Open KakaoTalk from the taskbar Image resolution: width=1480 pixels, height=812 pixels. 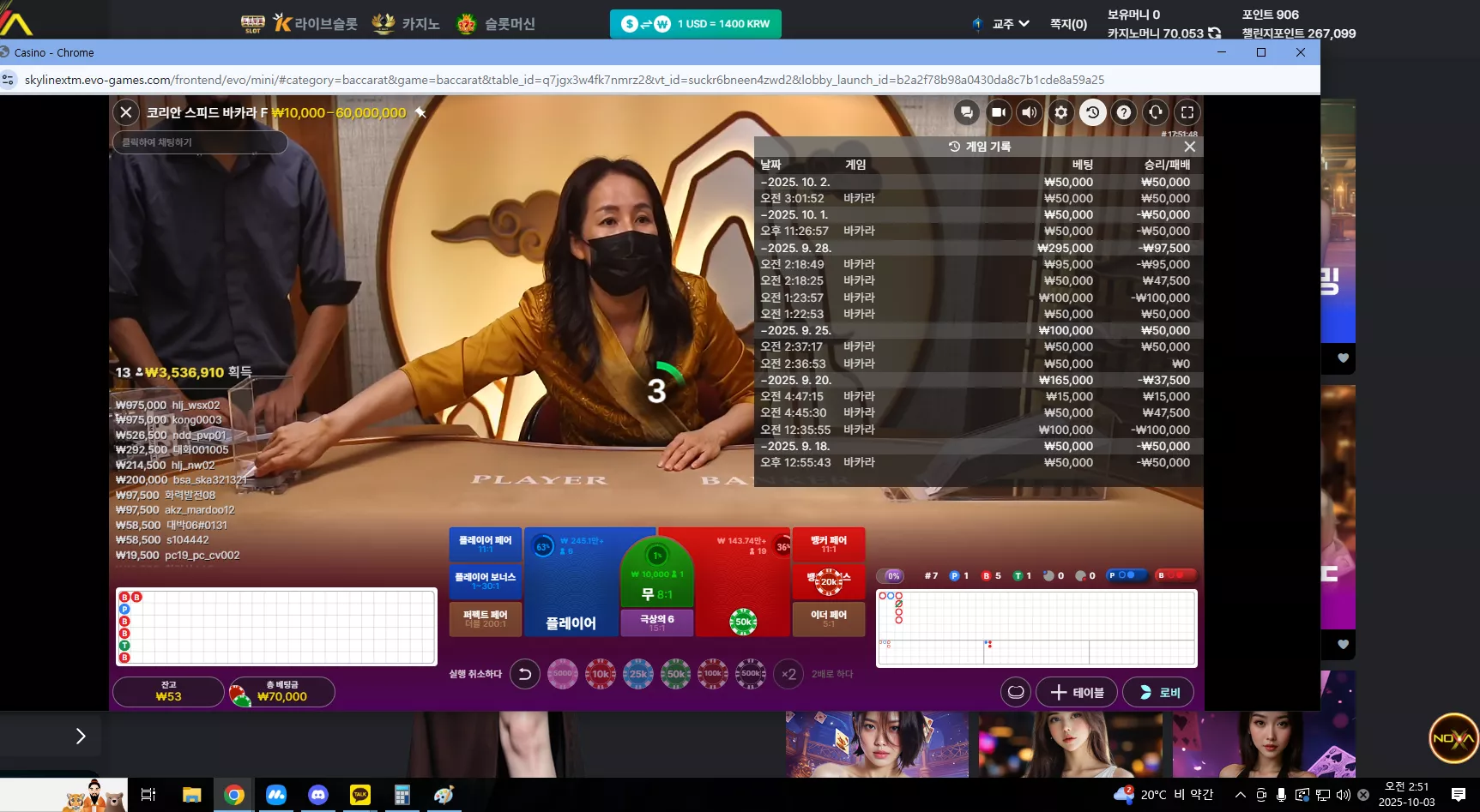tap(360, 795)
